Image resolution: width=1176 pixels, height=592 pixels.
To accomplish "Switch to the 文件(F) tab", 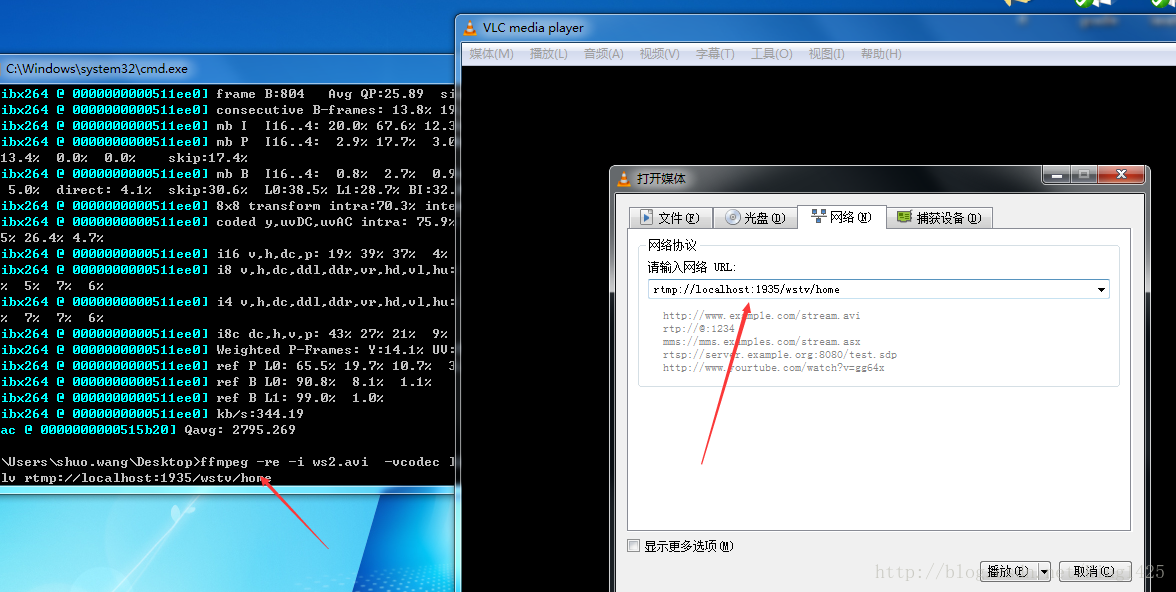I will [670, 218].
